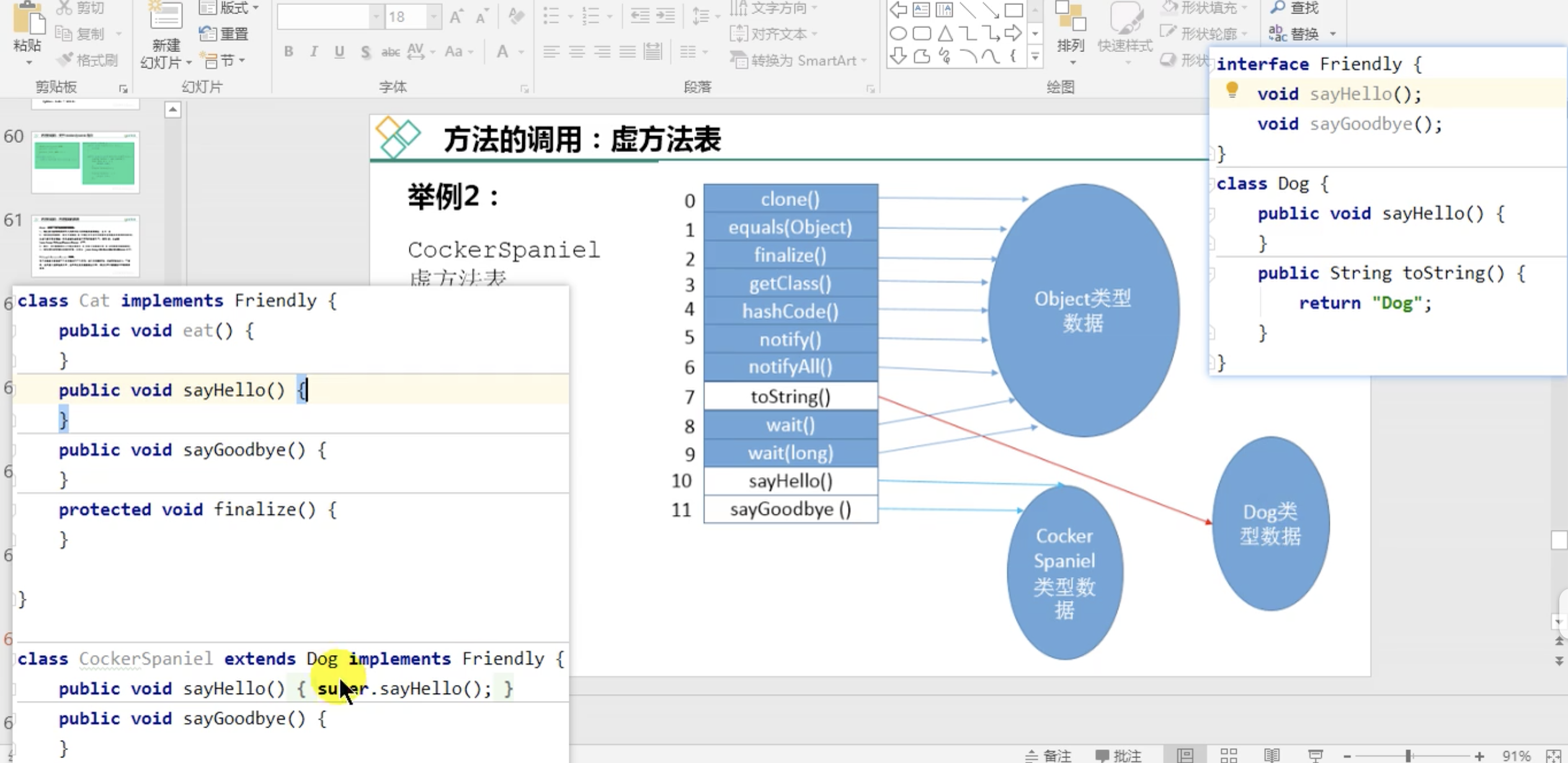Toggle Italic formatting
Screen dimensions: 1568x763
pos(314,51)
